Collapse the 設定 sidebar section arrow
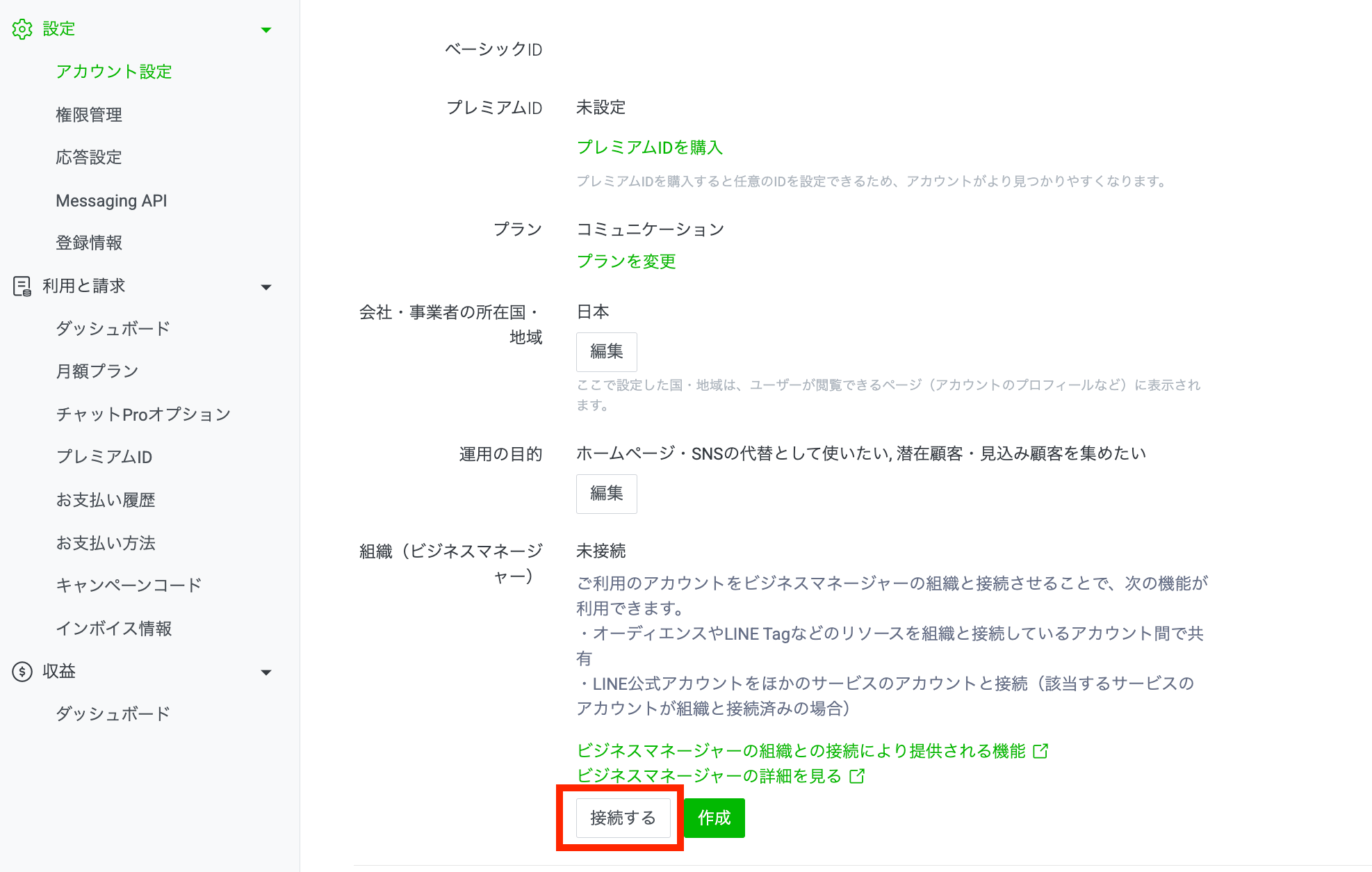Screen dimensions: 1372x872 [x=266, y=30]
